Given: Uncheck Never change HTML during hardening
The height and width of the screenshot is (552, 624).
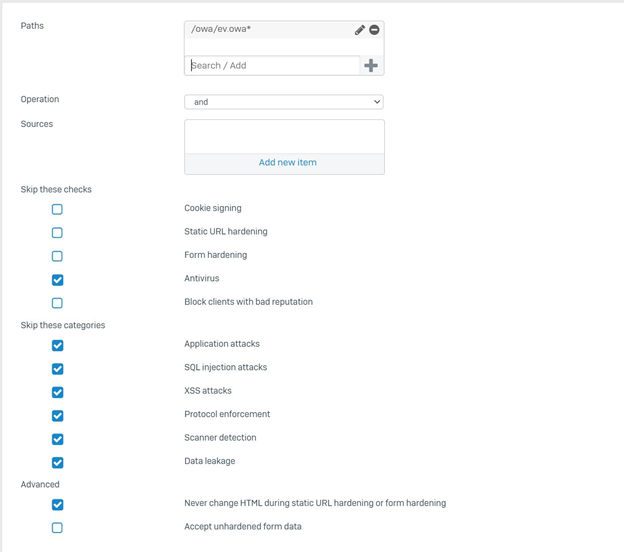Looking at the screenshot, I should click(57, 505).
